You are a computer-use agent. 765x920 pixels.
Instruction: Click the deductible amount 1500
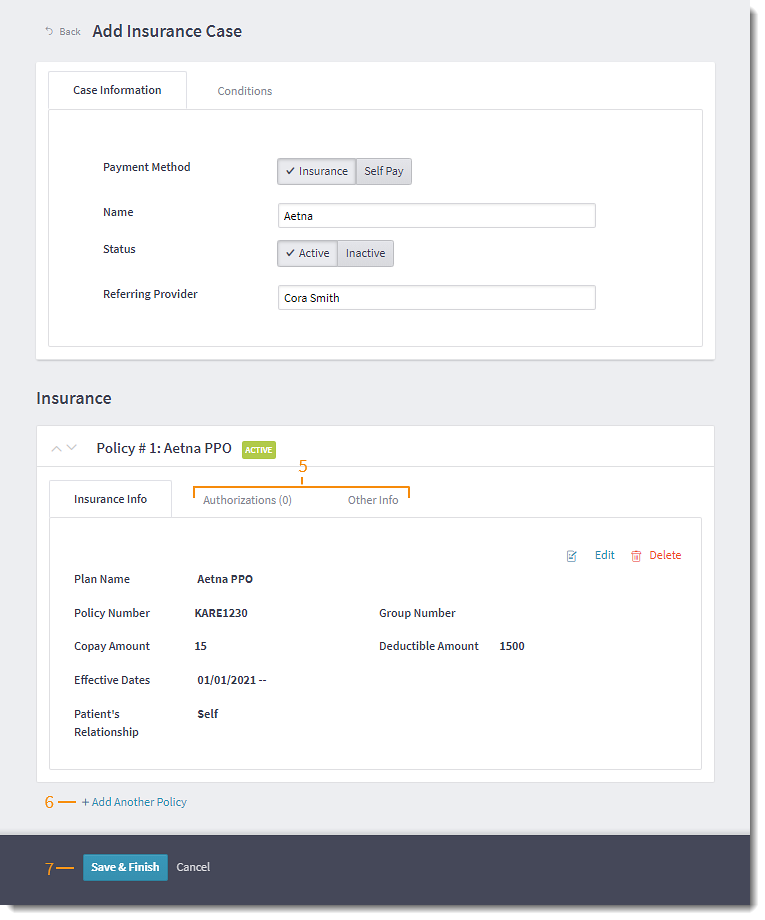[x=512, y=647]
